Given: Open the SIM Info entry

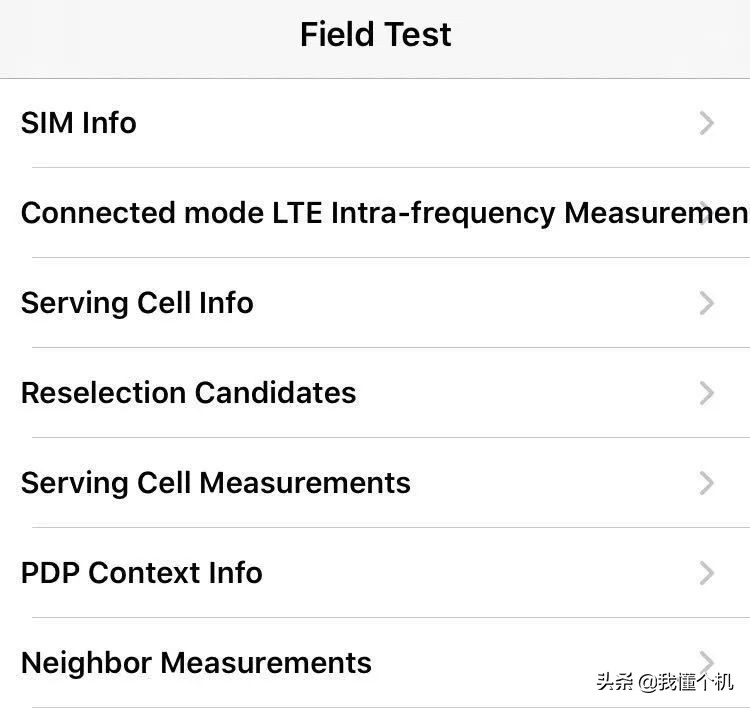Looking at the screenshot, I should pos(79,123).
